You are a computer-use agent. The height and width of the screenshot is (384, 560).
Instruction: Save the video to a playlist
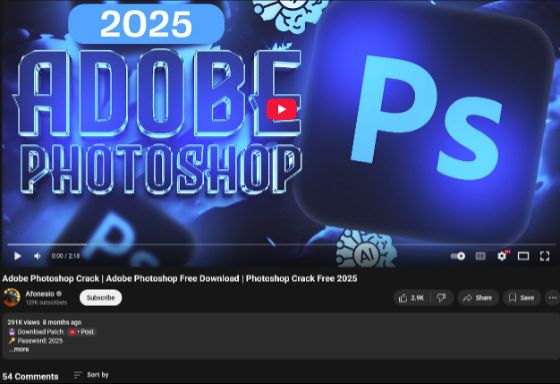point(522,298)
